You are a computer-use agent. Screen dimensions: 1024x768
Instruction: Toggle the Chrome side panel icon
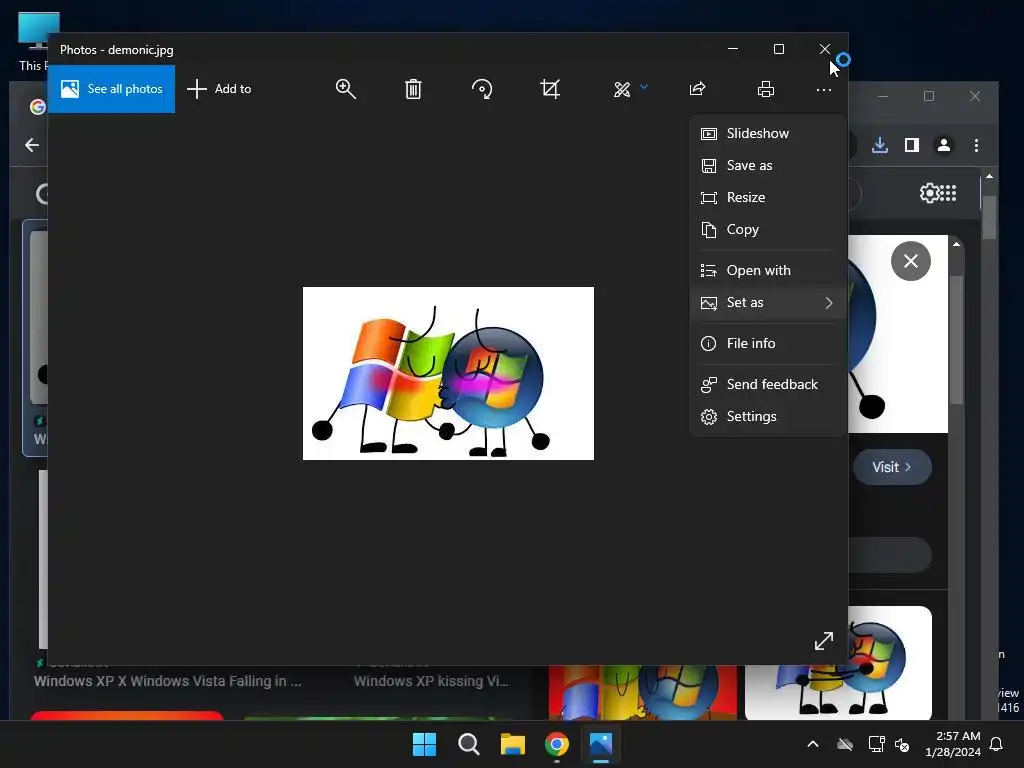[912, 145]
